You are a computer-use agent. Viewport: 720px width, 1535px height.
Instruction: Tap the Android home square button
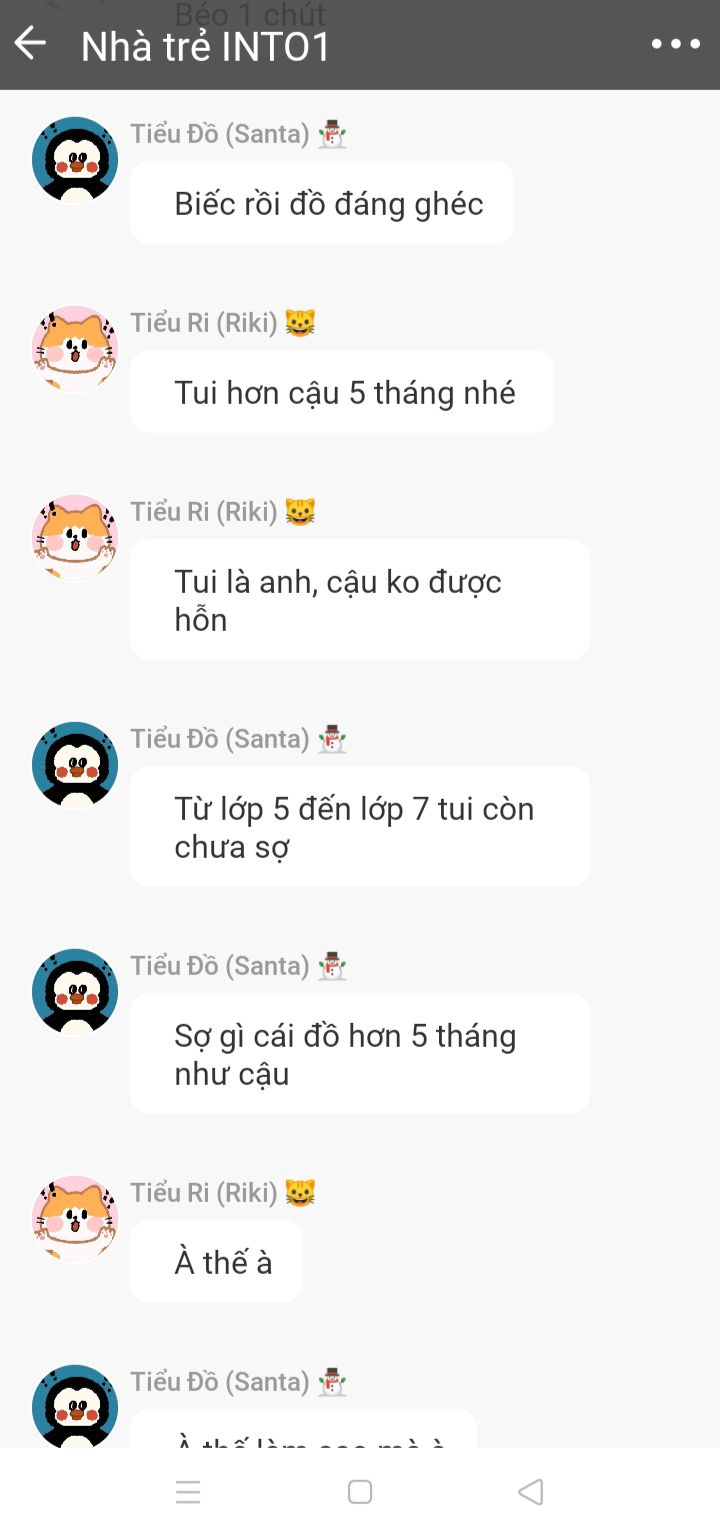pos(360,1492)
